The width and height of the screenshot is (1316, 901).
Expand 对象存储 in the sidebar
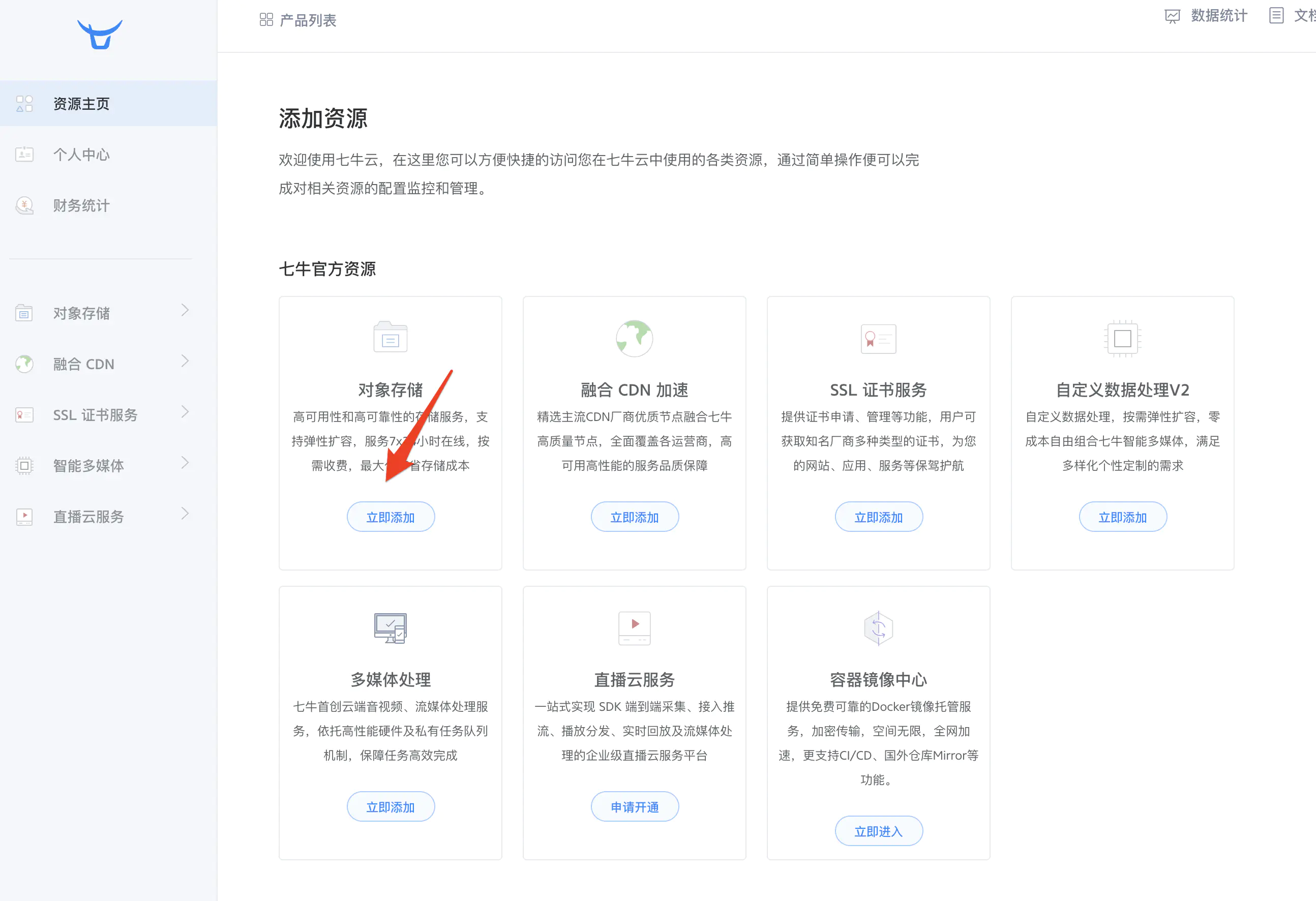coord(185,310)
